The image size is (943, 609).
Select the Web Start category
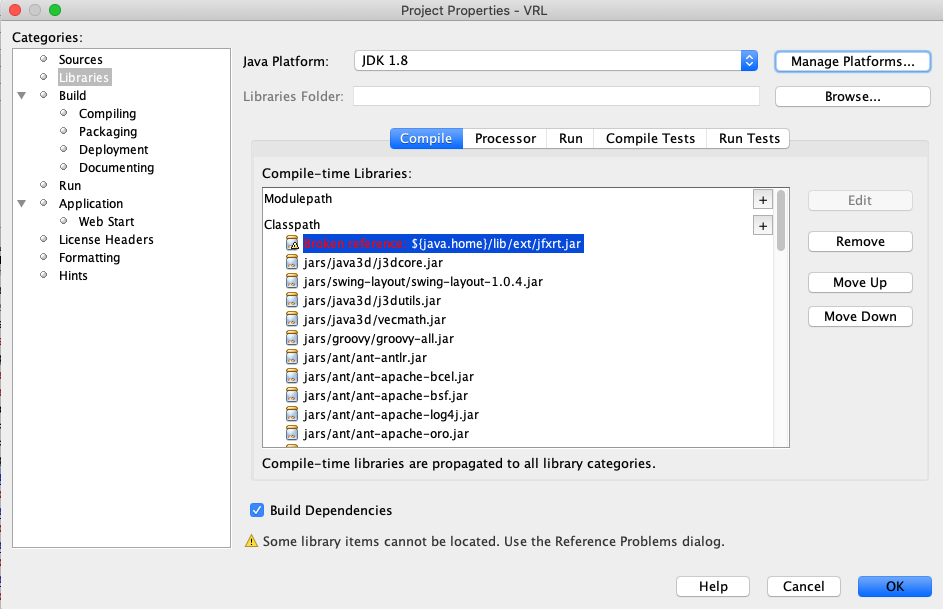[106, 222]
